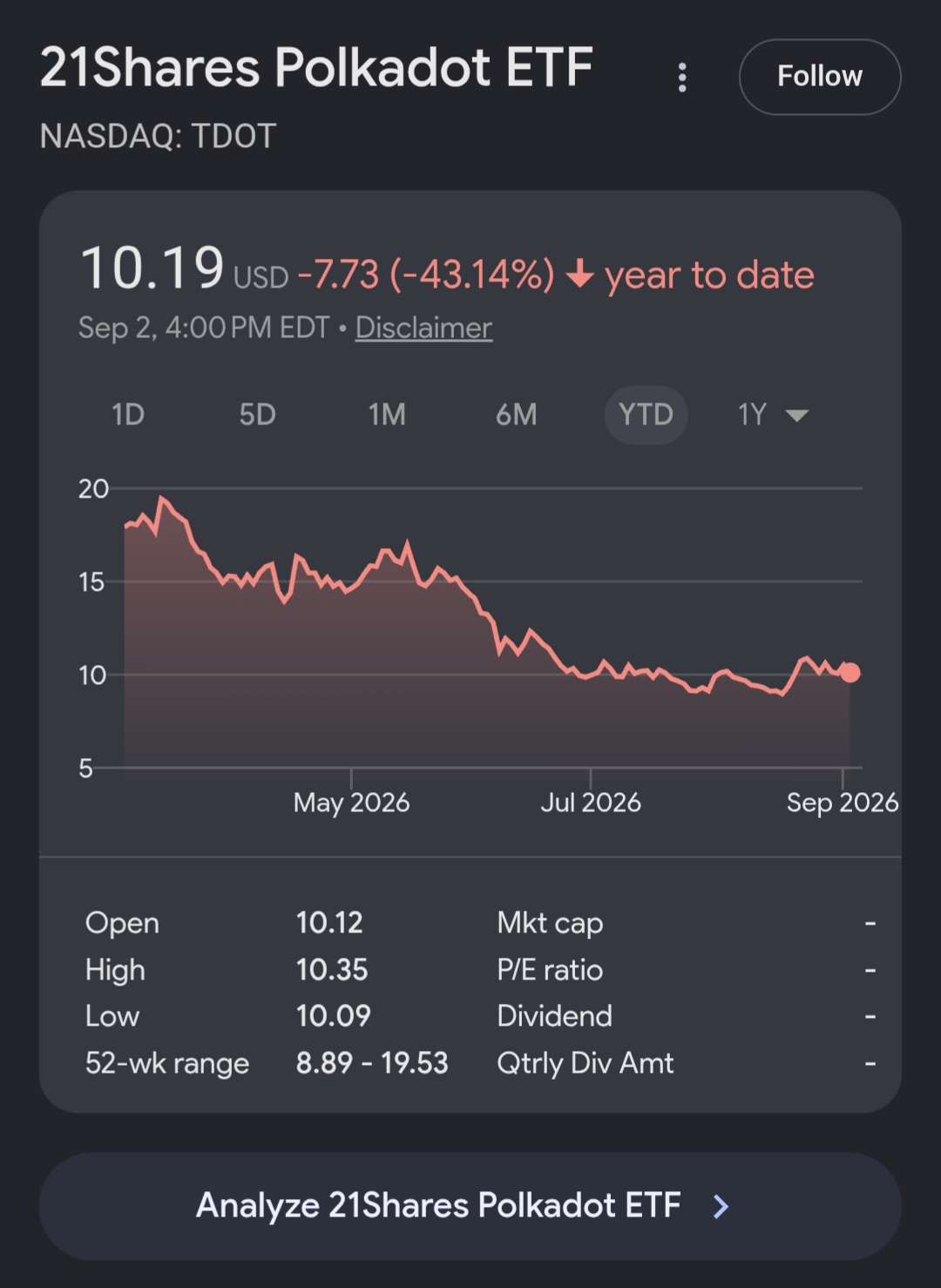The width and height of the screenshot is (941, 1288).
Task: Select the 1M chart range
Action: click(387, 415)
